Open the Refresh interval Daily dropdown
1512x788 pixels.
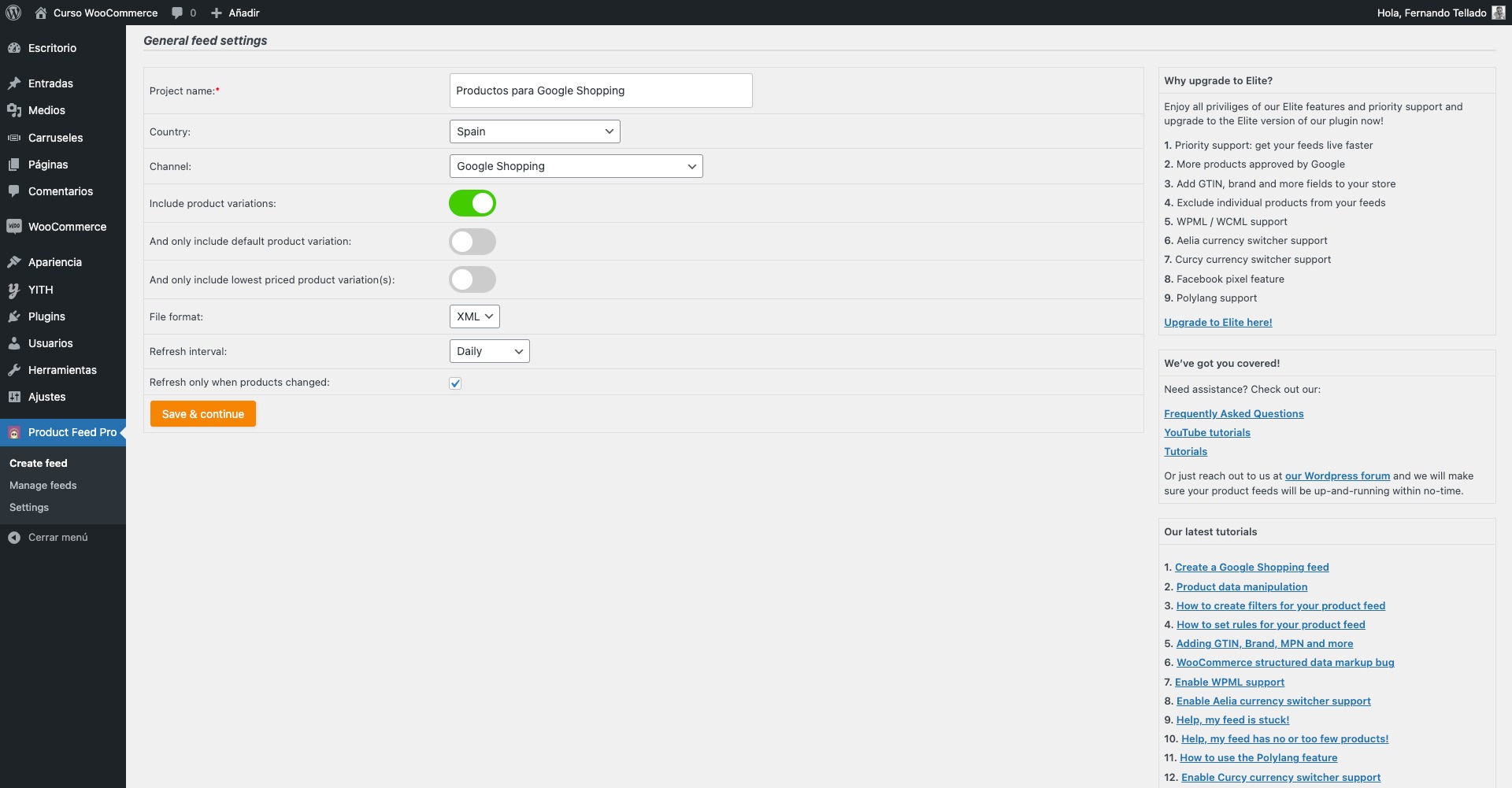(488, 351)
